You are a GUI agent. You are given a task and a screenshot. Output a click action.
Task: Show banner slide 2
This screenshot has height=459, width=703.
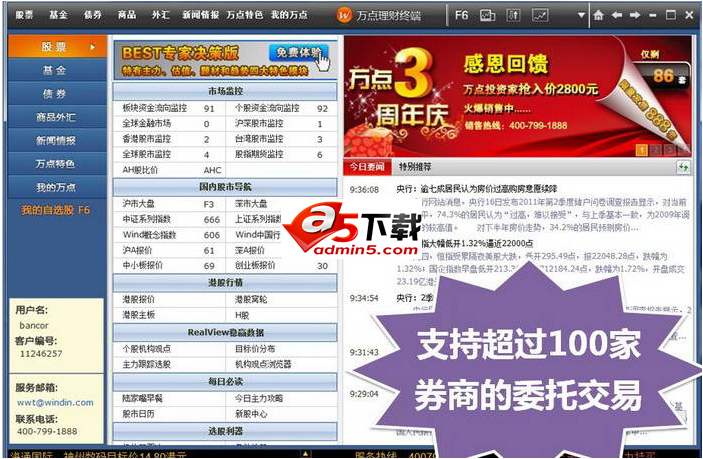pos(656,150)
